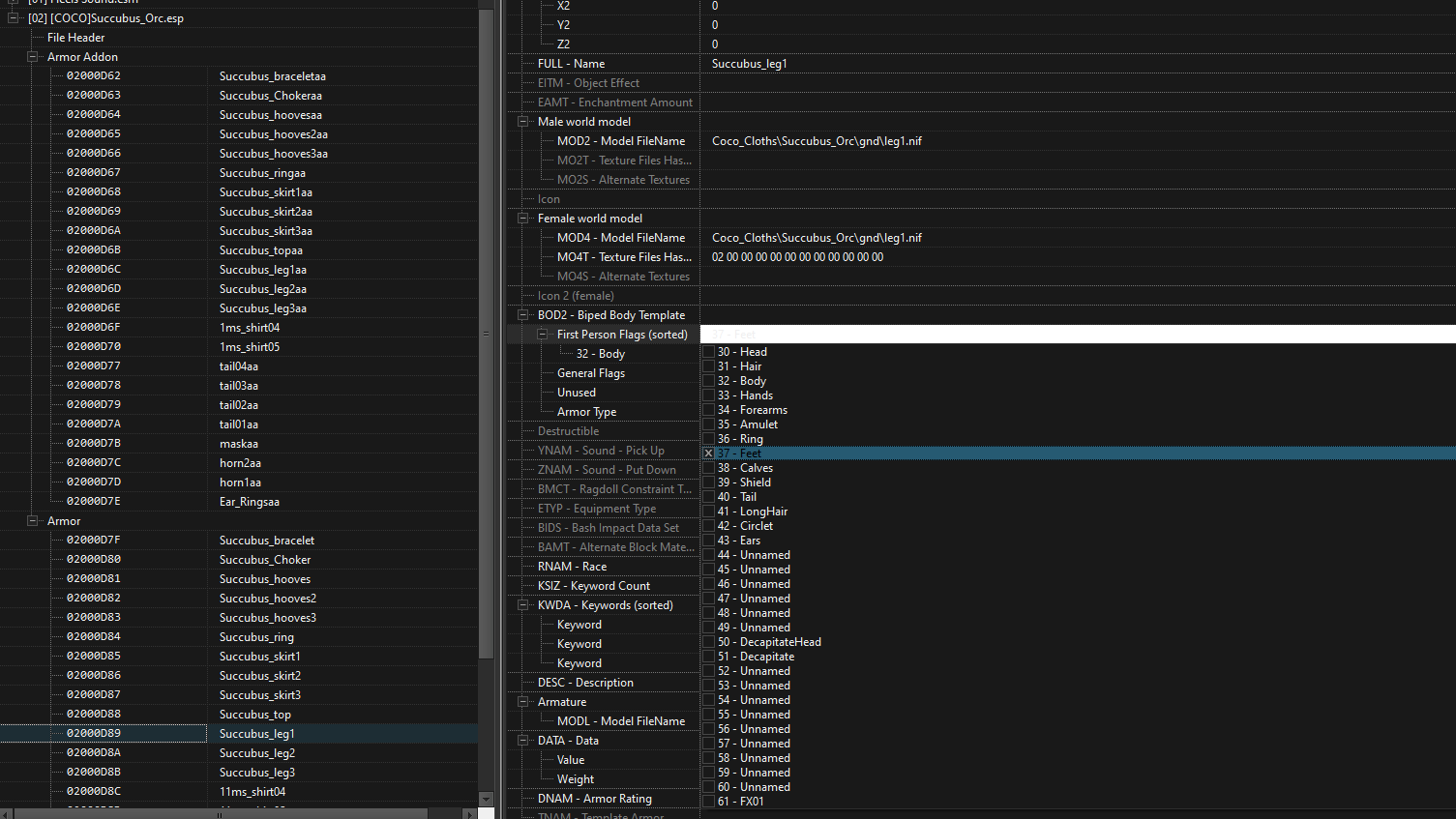Enable the 35 - Amulet flag
Image resolution: width=1456 pixels, height=819 pixels.
[x=708, y=424]
